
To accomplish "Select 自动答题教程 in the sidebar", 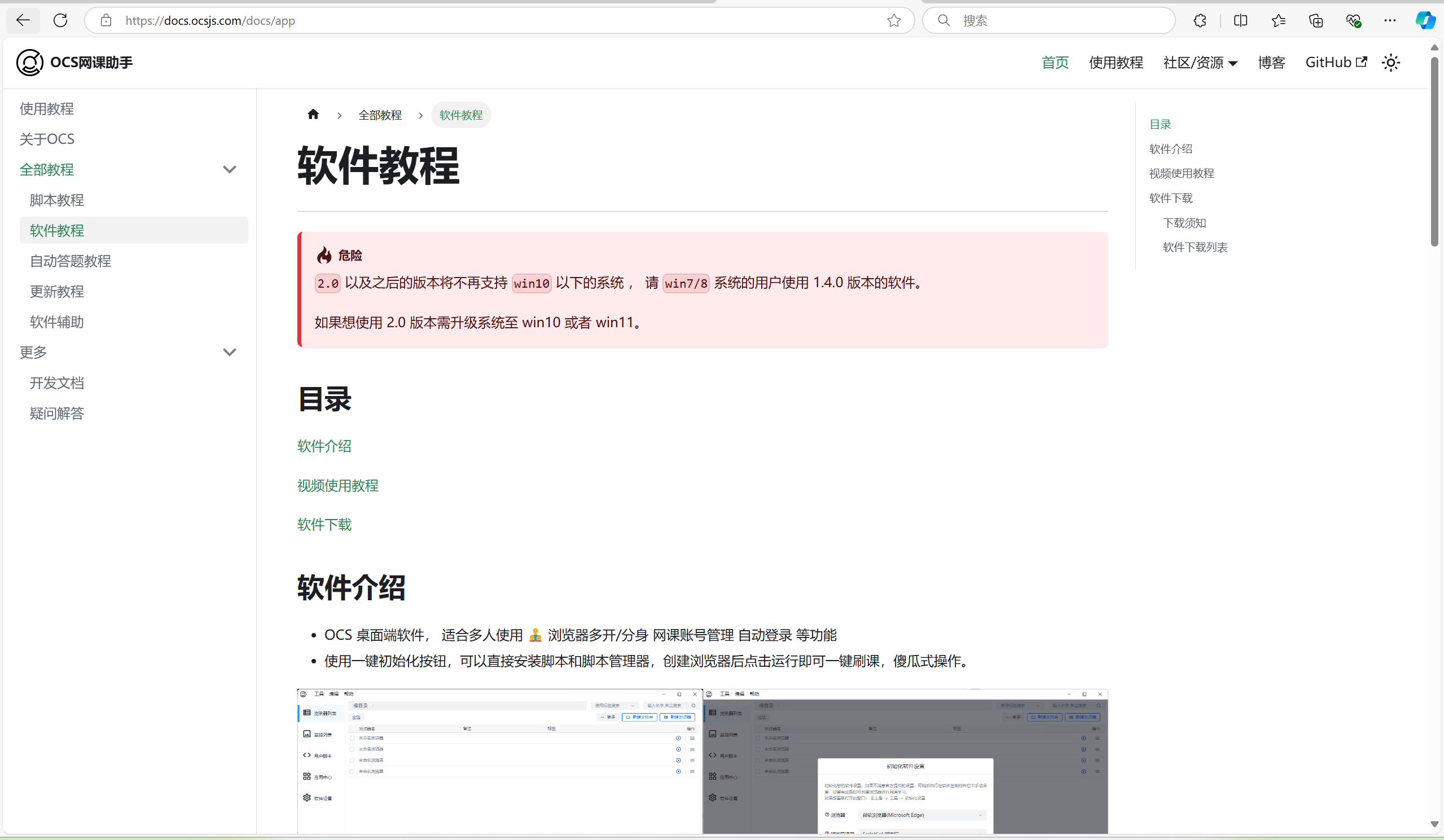I will click(x=71, y=261).
